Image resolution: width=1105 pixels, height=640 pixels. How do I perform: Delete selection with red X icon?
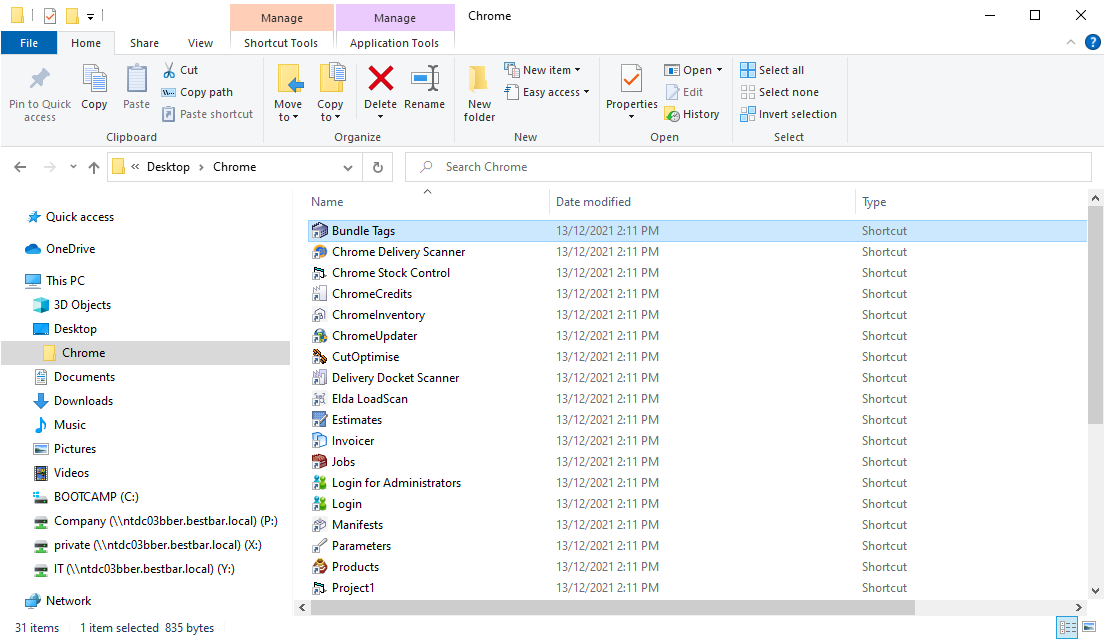(x=381, y=78)
